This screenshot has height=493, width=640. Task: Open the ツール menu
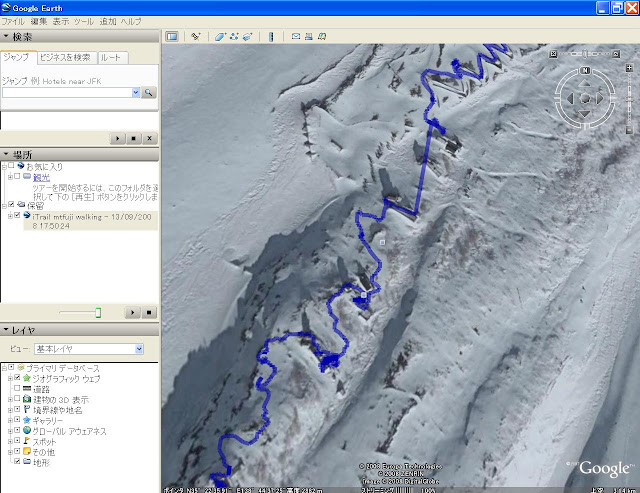84,22
